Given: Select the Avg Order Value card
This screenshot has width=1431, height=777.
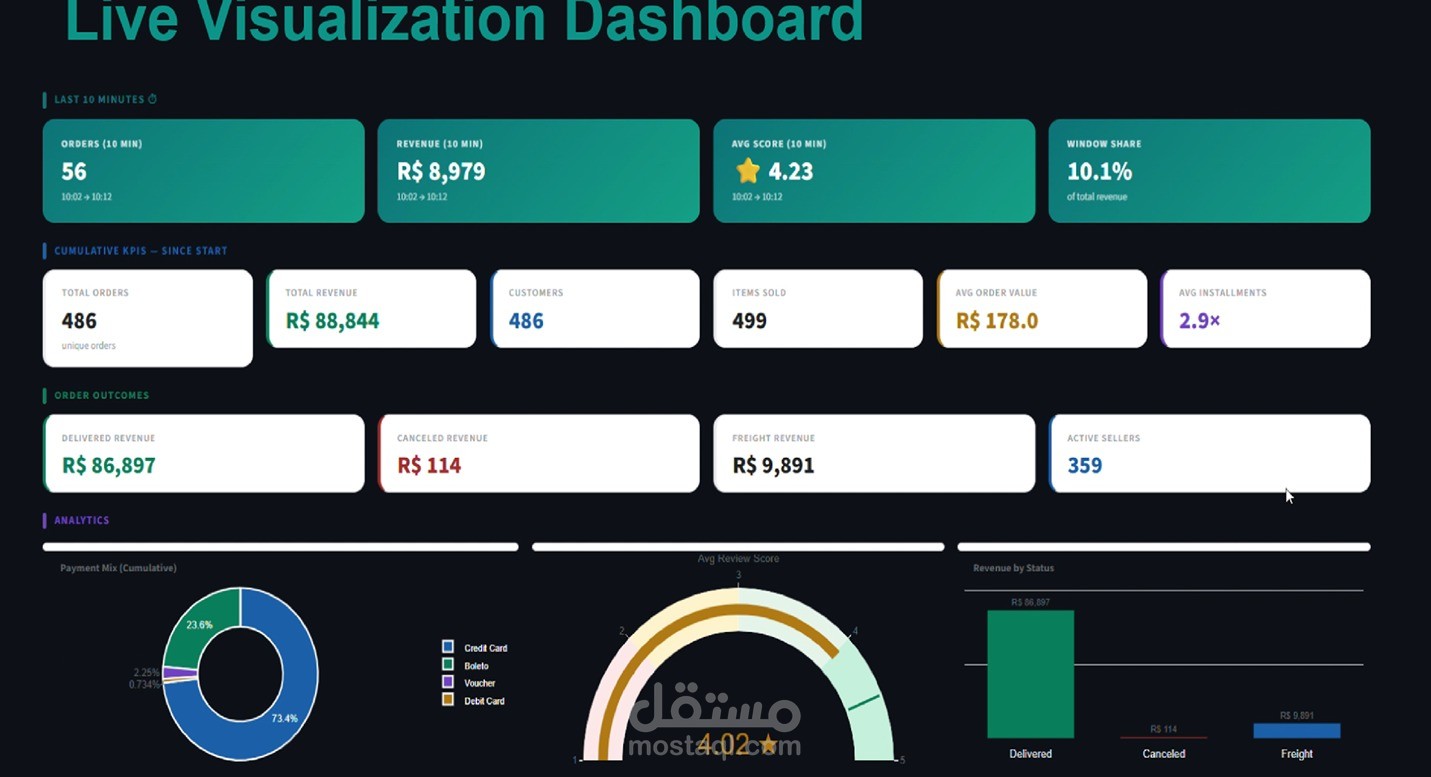Looking at the screenshot, I should (1042, 309).
